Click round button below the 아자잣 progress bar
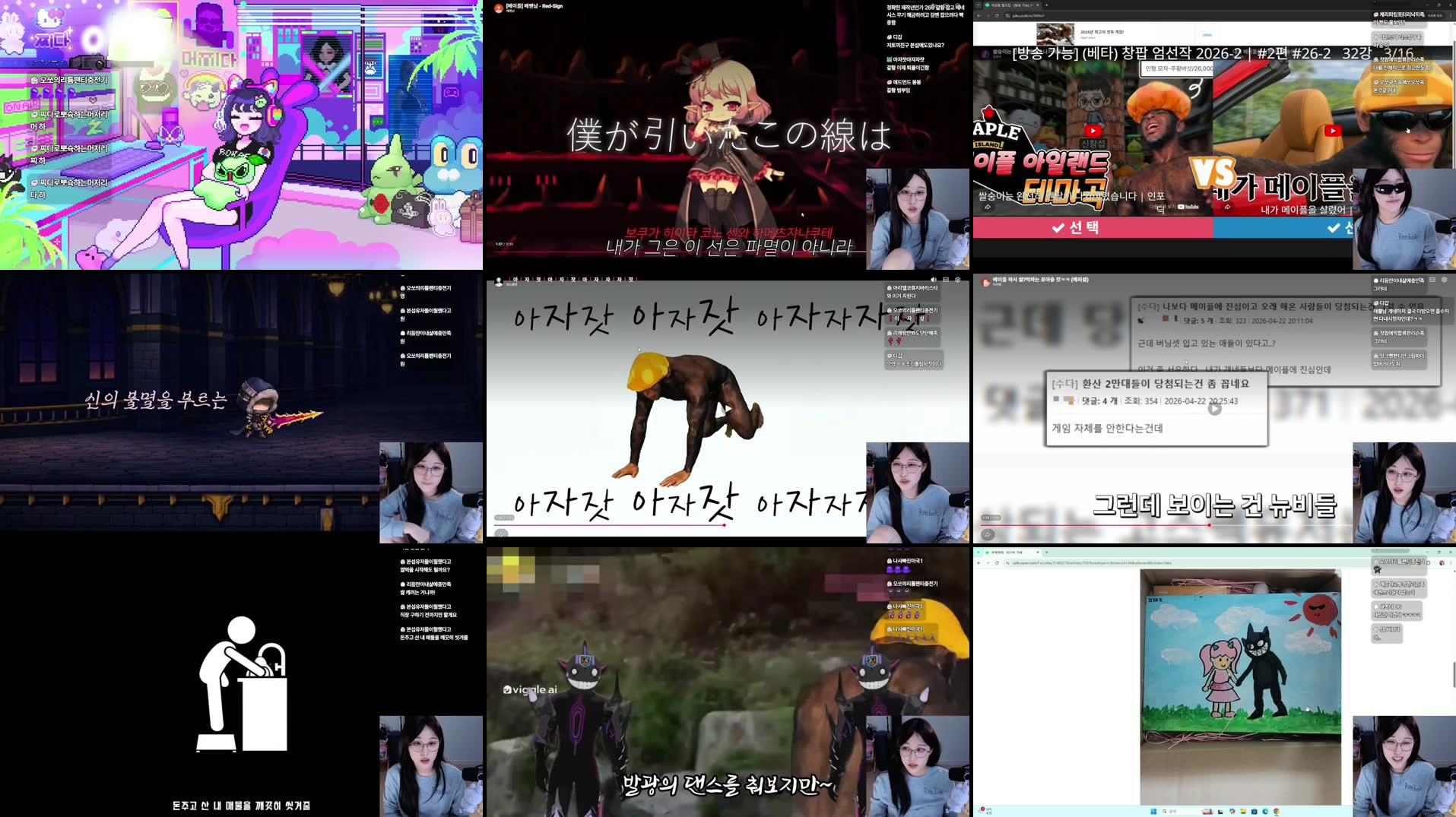 point(501,534)
